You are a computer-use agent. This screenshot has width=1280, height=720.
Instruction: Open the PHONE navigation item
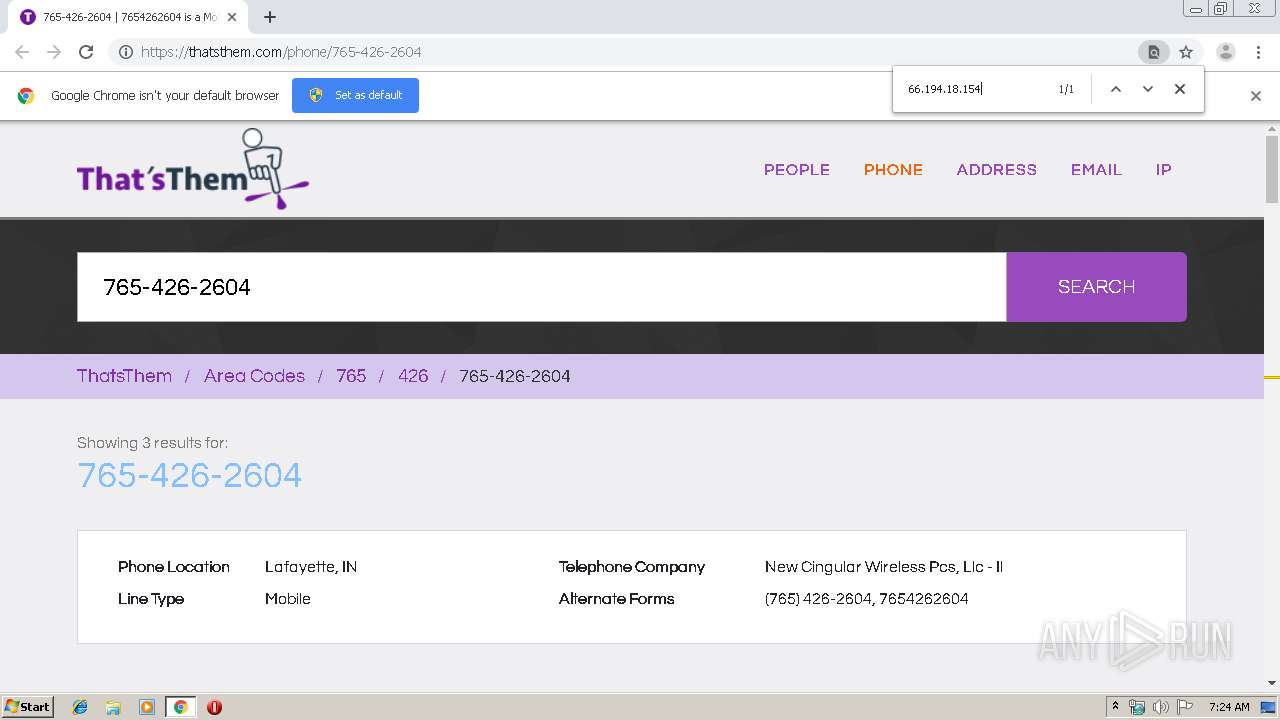[x=893, y=170]
